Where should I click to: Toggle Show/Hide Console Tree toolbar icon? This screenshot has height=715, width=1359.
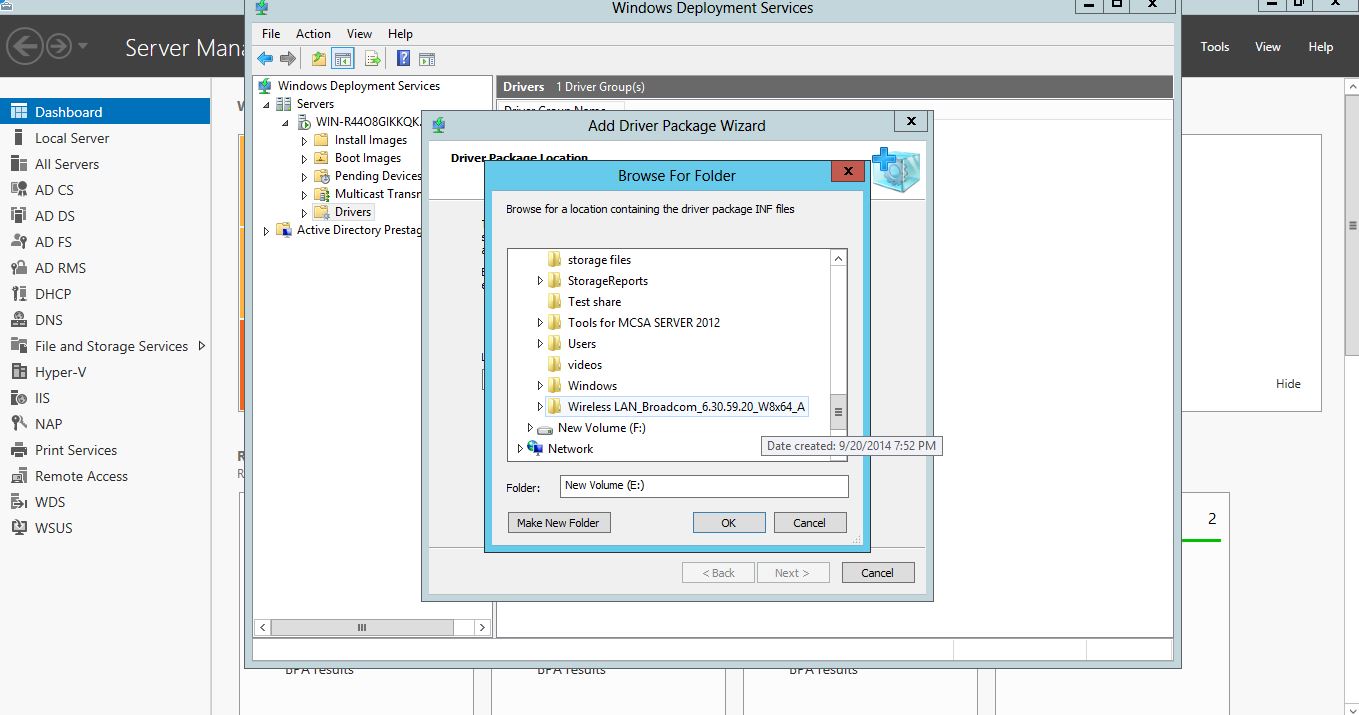[x=343, y=59]
